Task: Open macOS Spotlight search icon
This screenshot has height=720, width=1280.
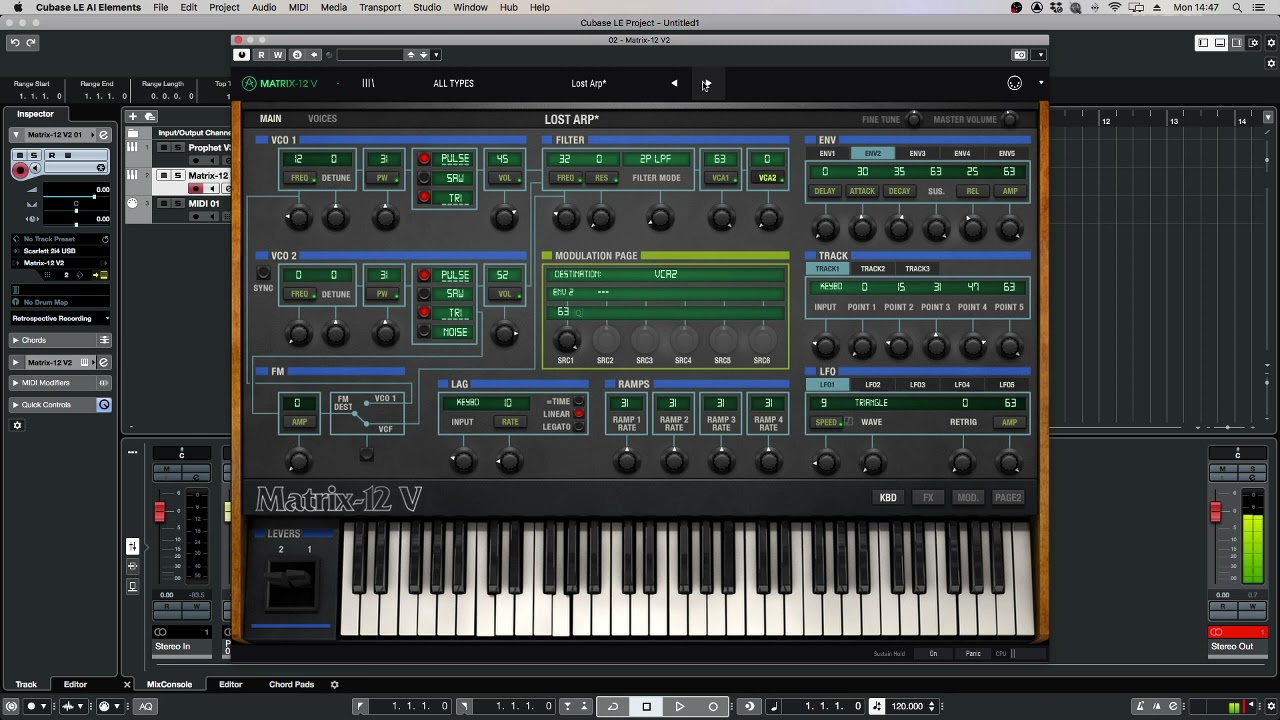Action: 1237,7
